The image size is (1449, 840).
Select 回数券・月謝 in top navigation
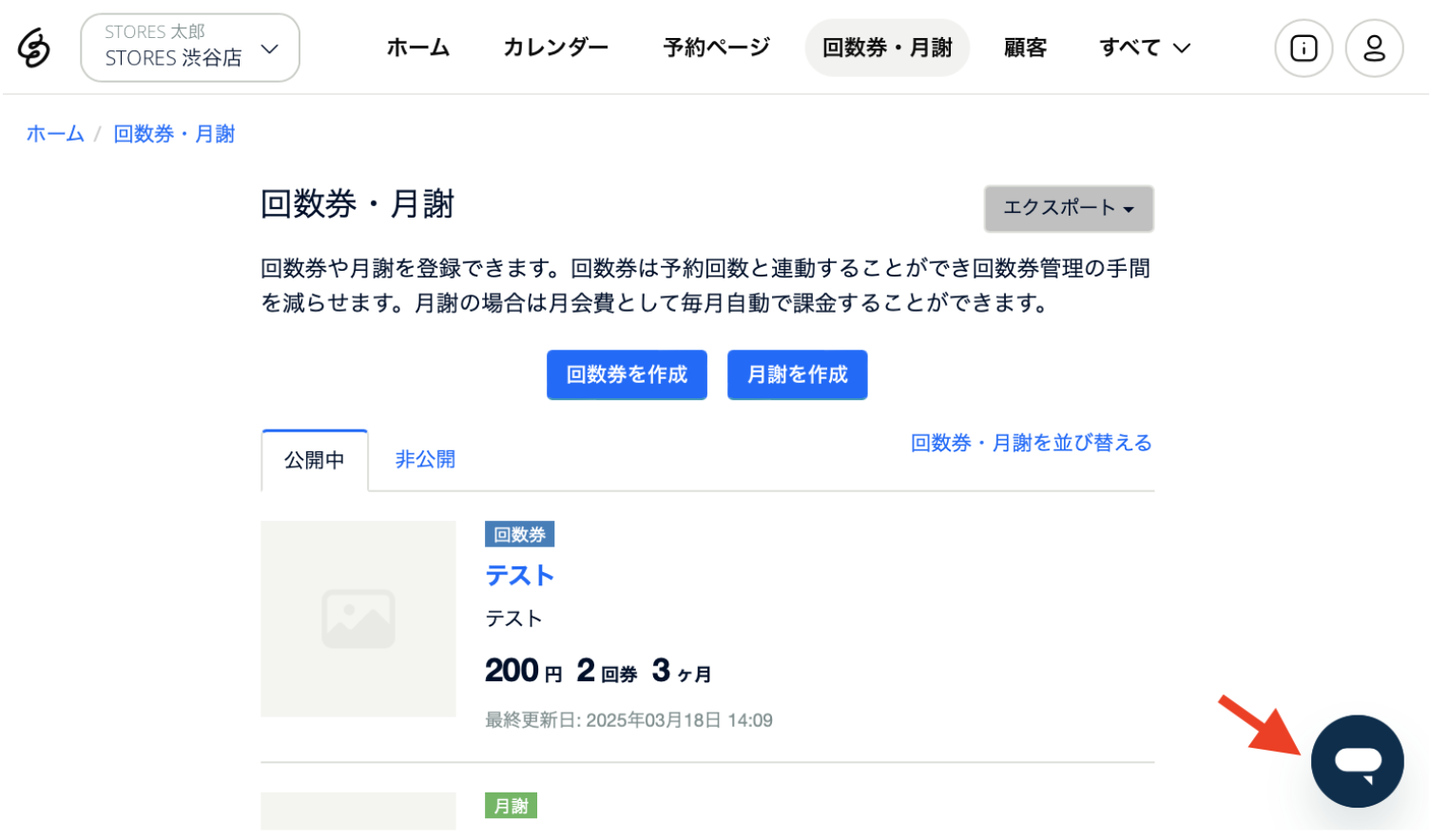click(887, 48)
